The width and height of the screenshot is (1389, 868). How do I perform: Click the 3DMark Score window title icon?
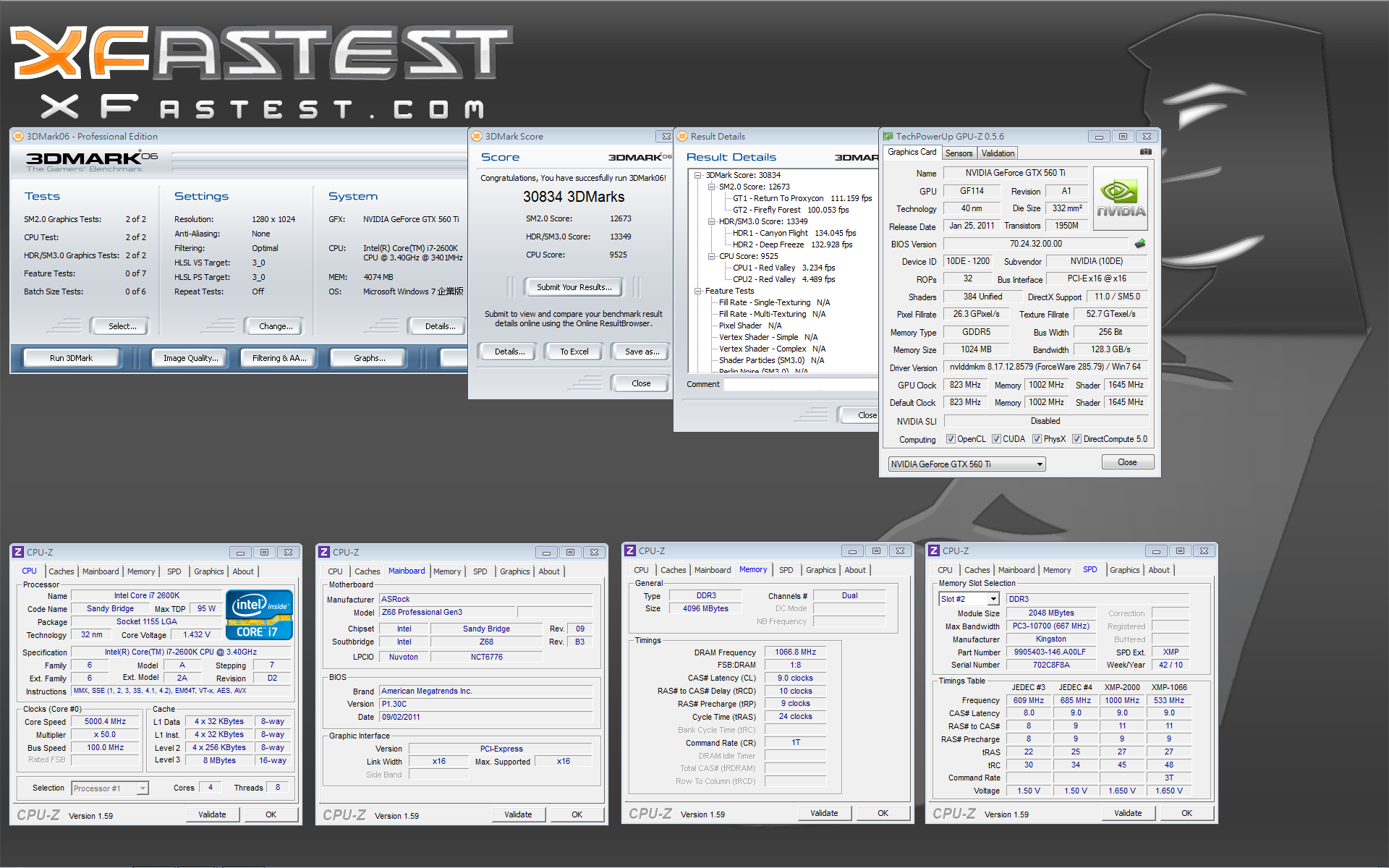click(476, 136)
